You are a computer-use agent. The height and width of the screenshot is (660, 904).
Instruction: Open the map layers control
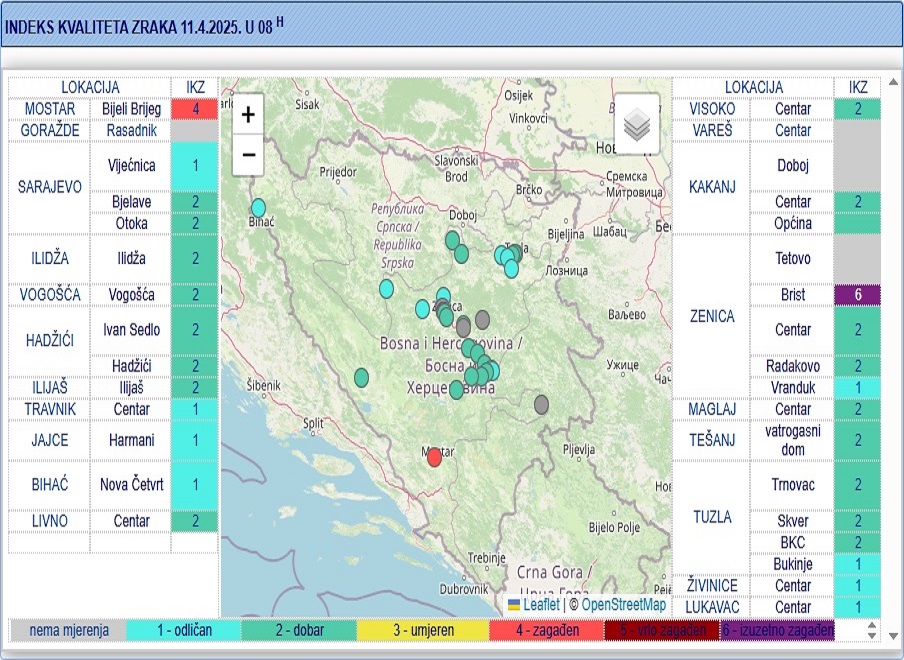pos(636,124)
